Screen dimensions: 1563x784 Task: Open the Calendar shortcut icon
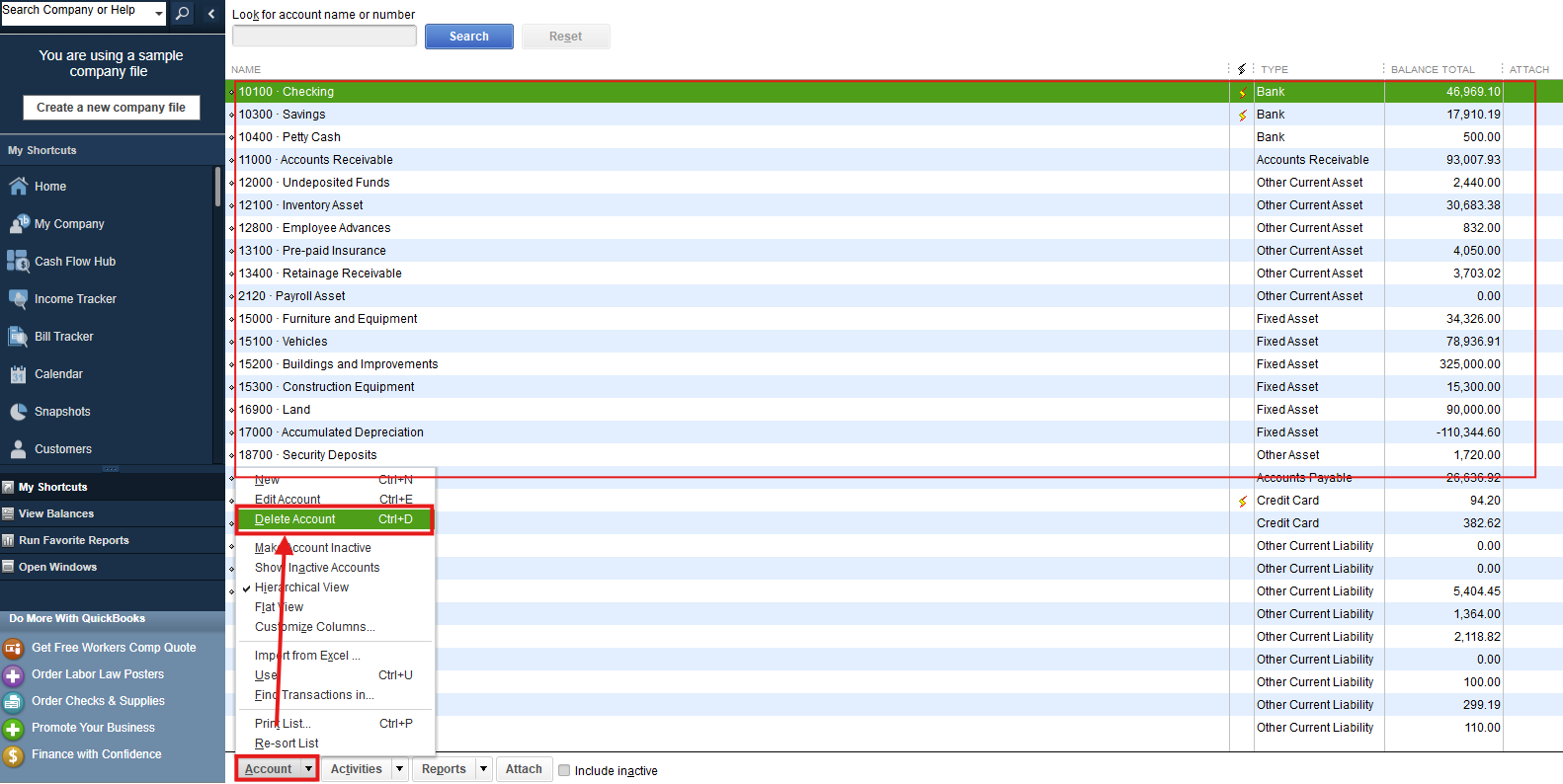18,374
